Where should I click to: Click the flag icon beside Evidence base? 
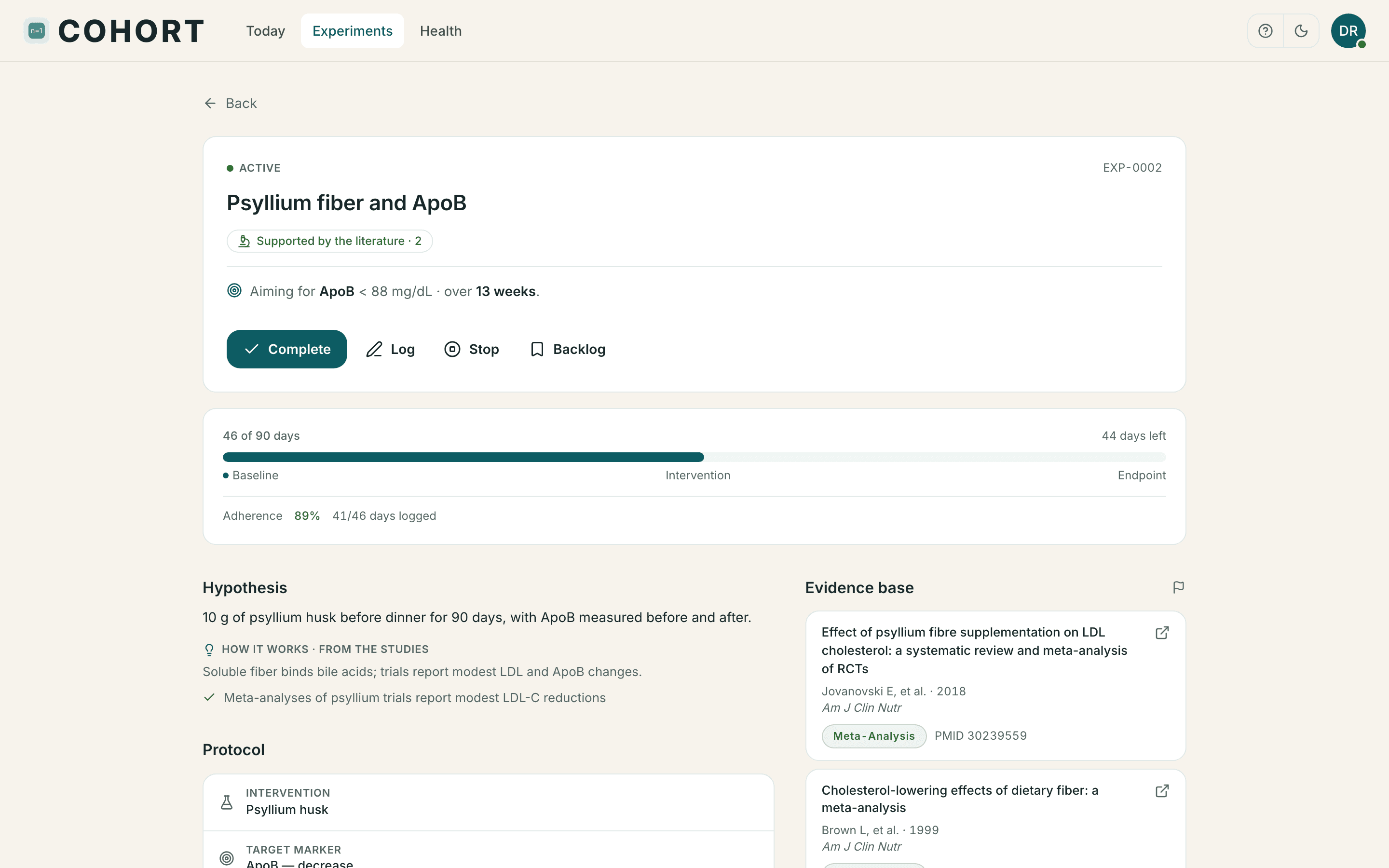pos(1178,587)
